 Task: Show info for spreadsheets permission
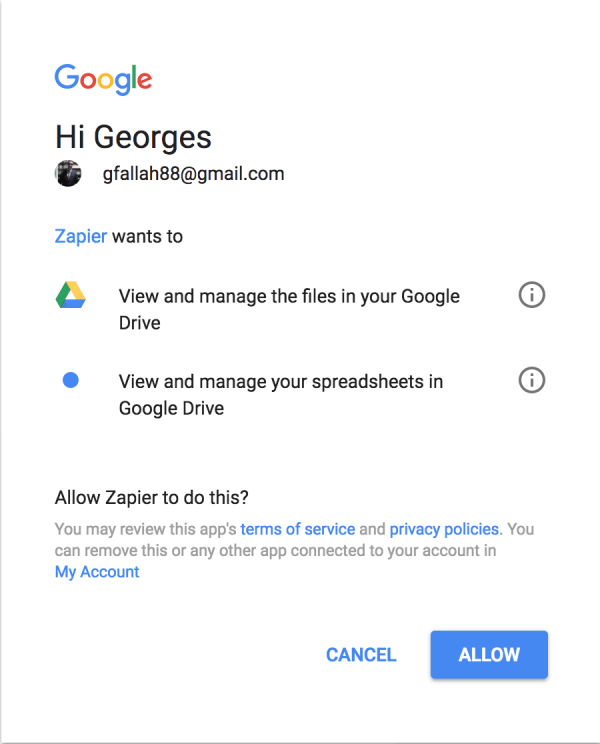click(x=532, y=380)
